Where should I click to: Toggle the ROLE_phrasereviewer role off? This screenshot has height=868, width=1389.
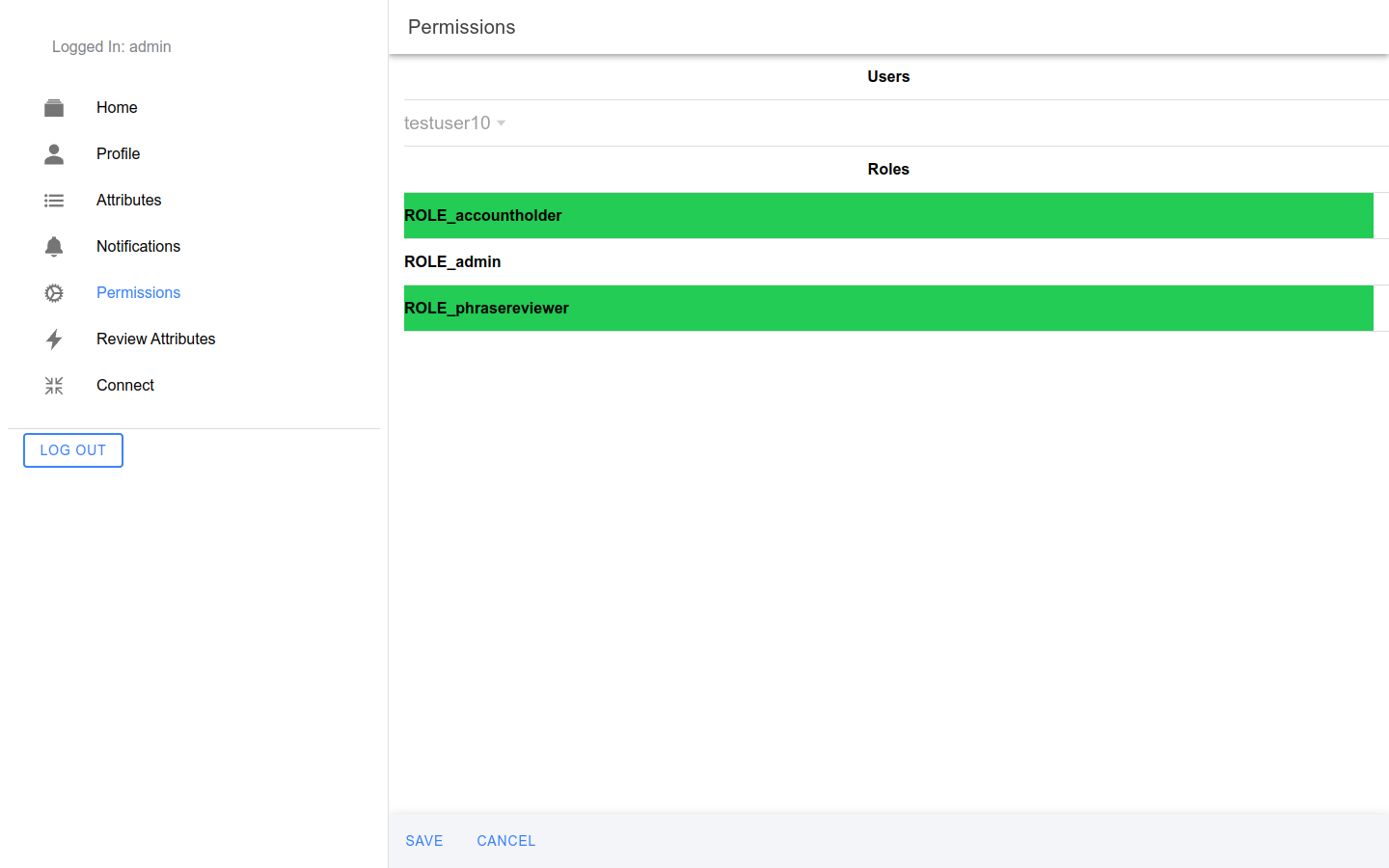[887, 308]
